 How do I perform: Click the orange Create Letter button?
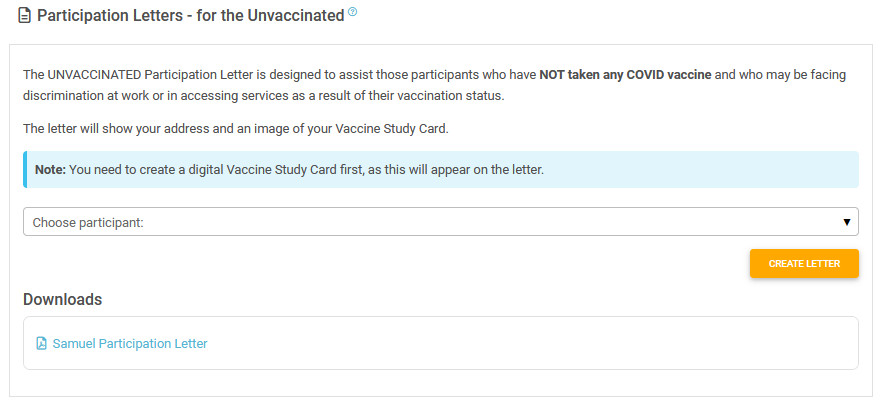(x=804, y=264)
